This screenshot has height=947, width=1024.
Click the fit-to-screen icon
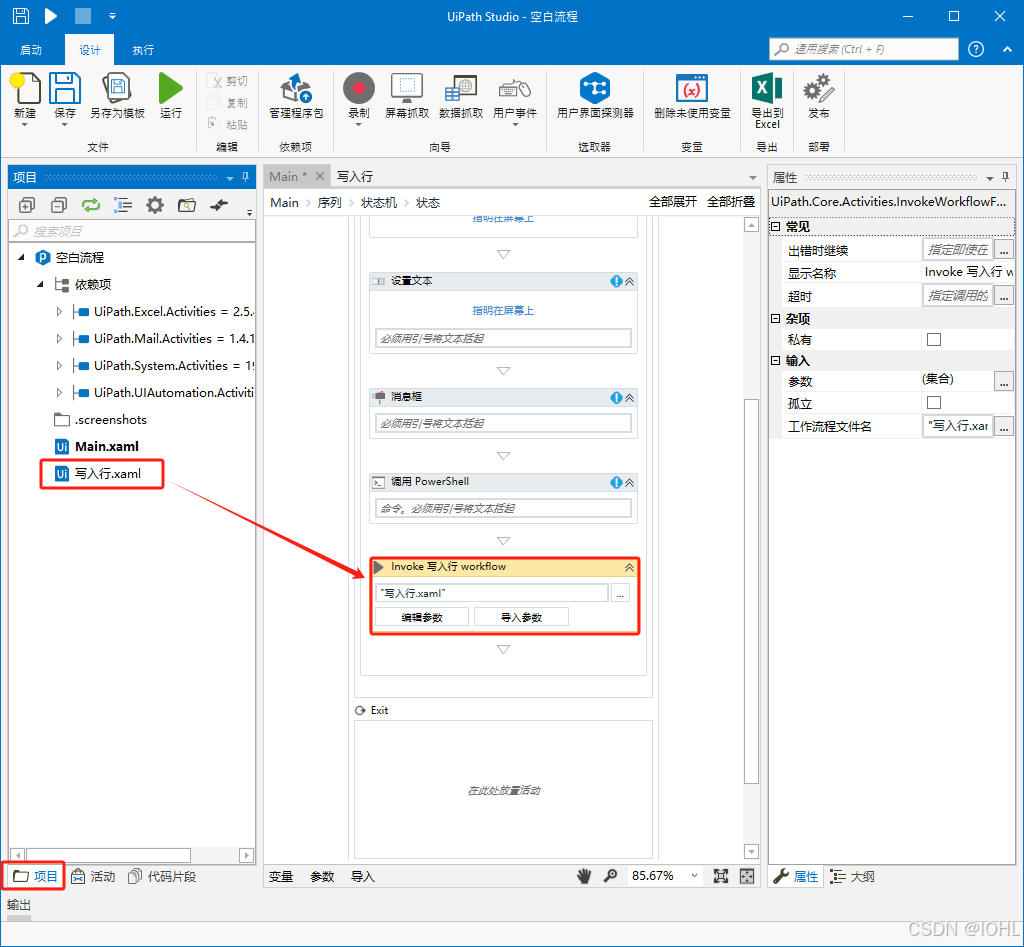point(720,876)
